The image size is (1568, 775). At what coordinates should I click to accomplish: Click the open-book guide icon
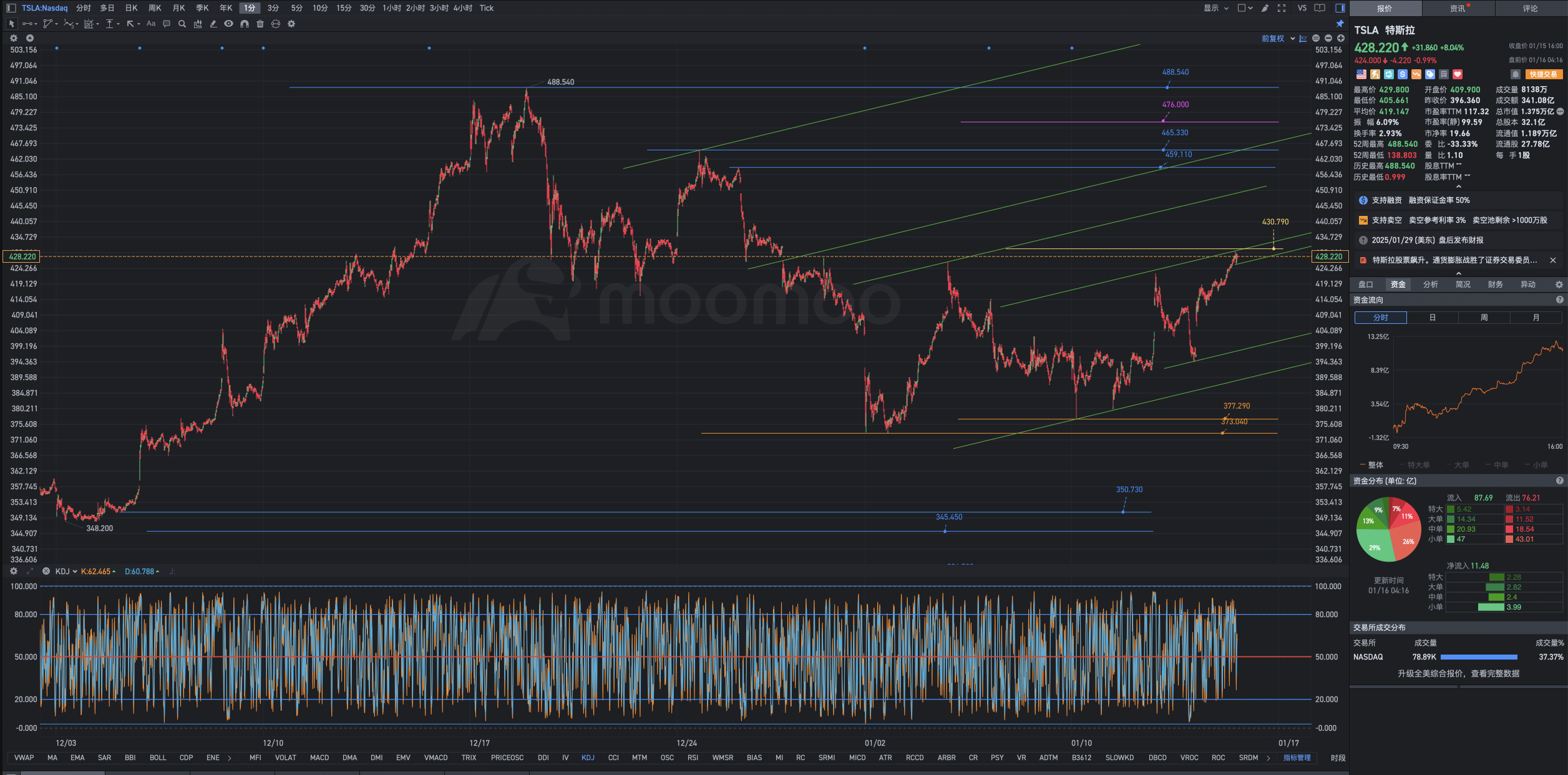click(1320, 8)
